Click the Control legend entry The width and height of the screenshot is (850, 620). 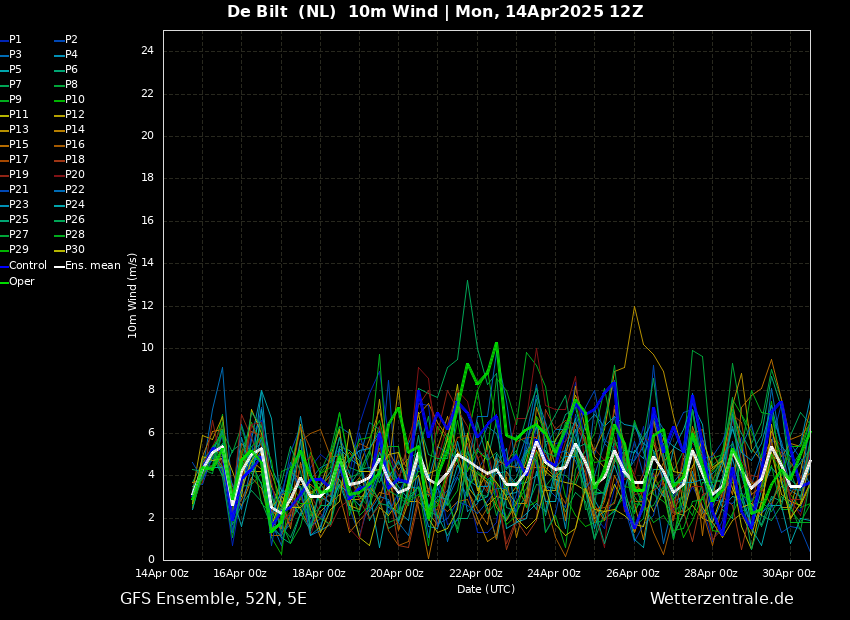click(27, 266)
